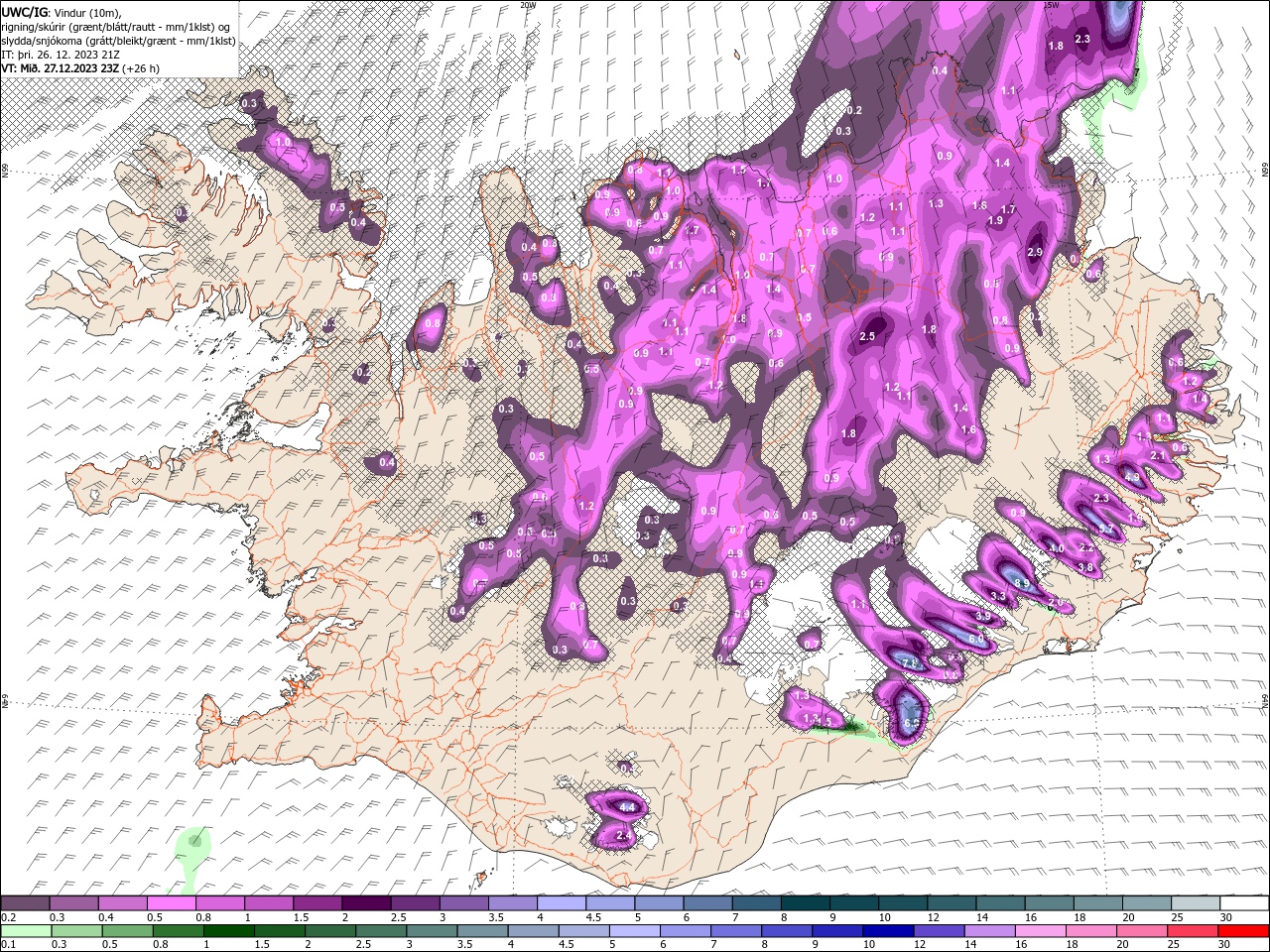Click the 'rigning/skúrir (grænt/blátt/rautt - mm/1klst) og' line
Viewport: 1270px width, 952px height.
point(116,27)
